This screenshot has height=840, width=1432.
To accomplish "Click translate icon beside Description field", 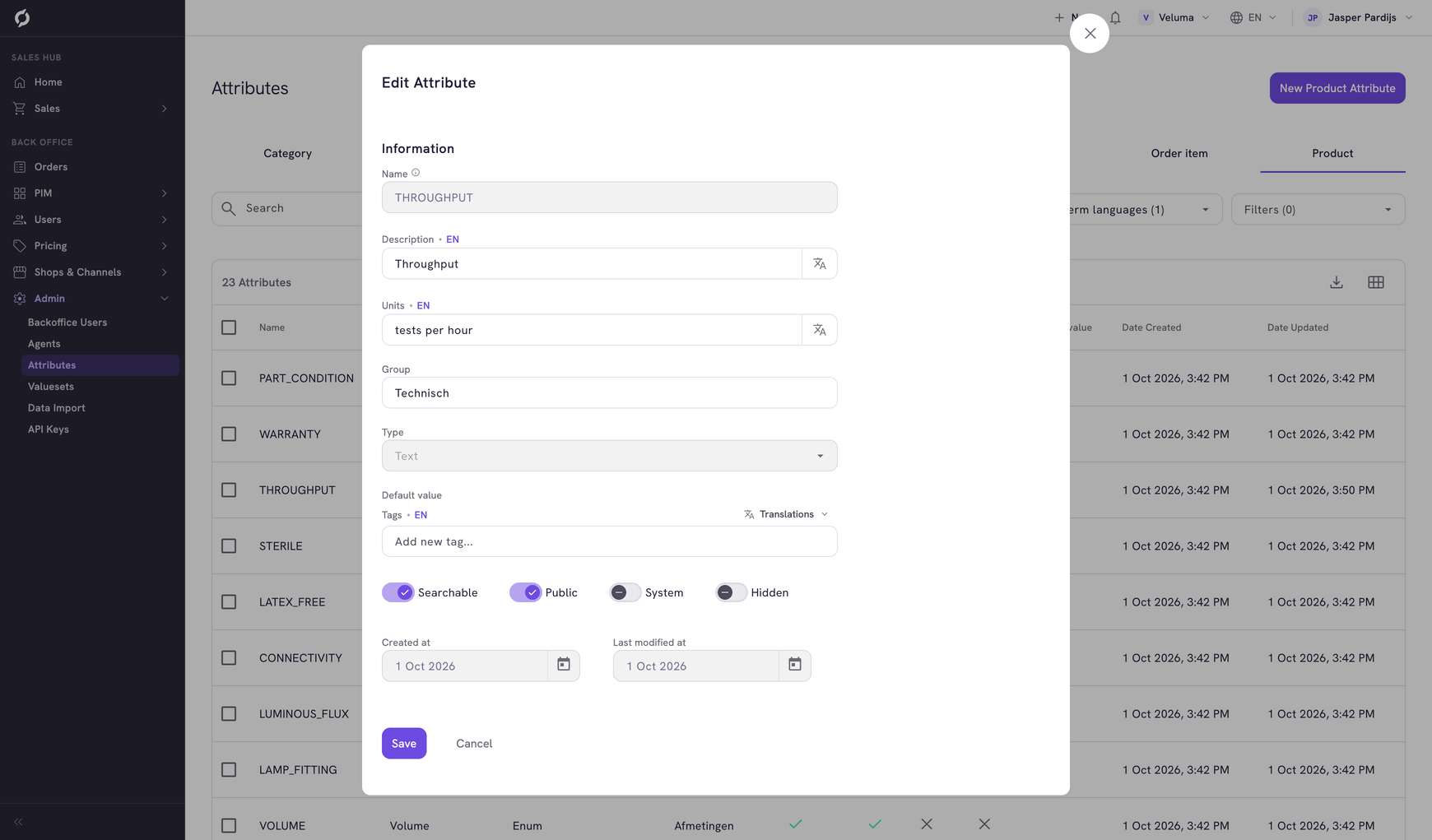I will [x=820, y=264].
